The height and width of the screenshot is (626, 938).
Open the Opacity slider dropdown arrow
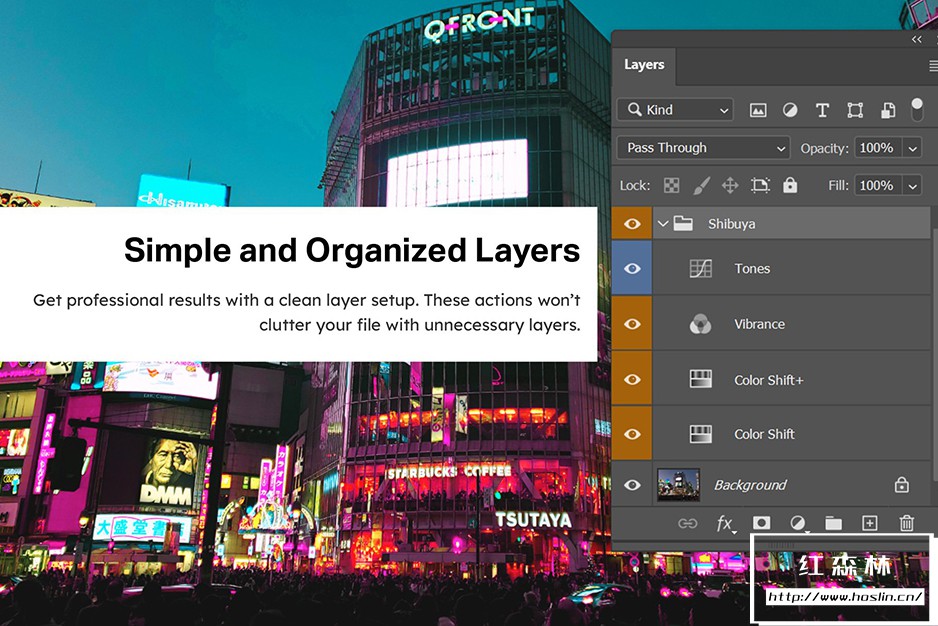[912, 148]
